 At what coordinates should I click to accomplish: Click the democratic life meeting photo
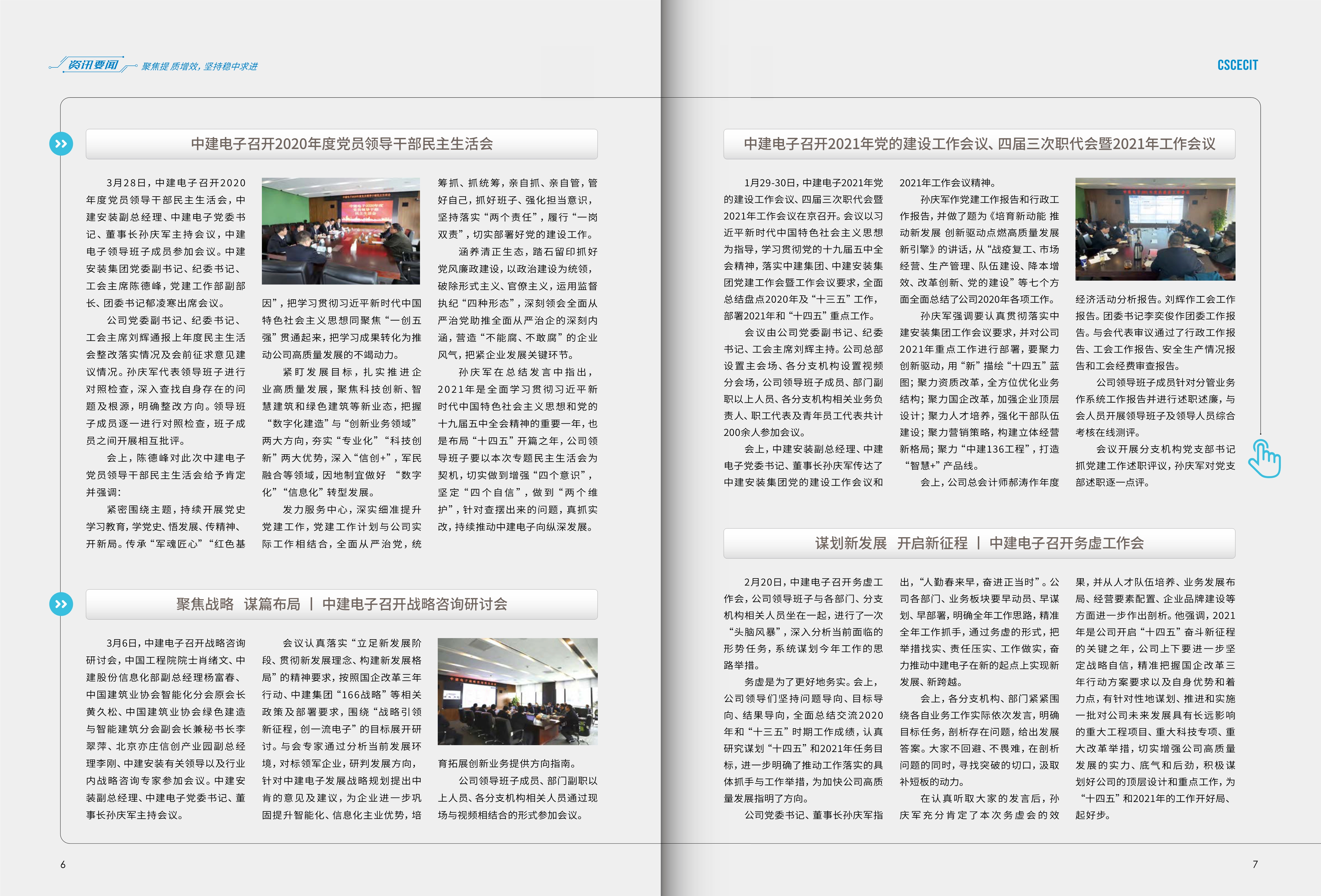[x=341, y=231]
